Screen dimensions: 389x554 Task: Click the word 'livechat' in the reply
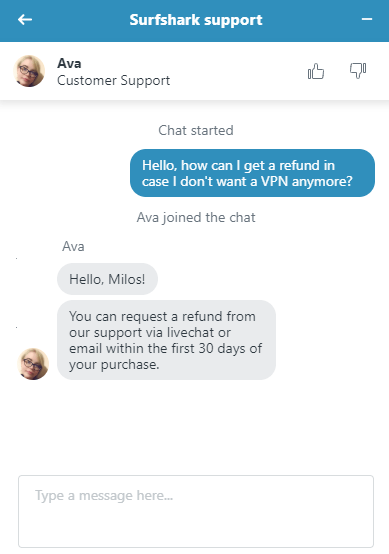click(190, 332)
